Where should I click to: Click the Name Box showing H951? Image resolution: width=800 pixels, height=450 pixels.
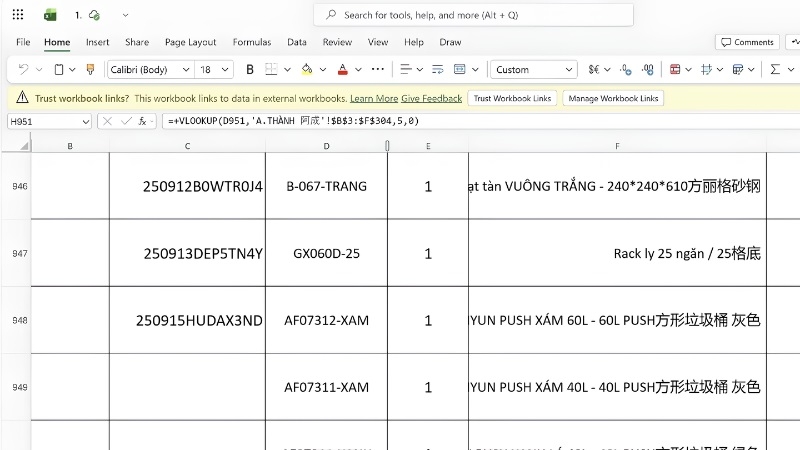49,121
